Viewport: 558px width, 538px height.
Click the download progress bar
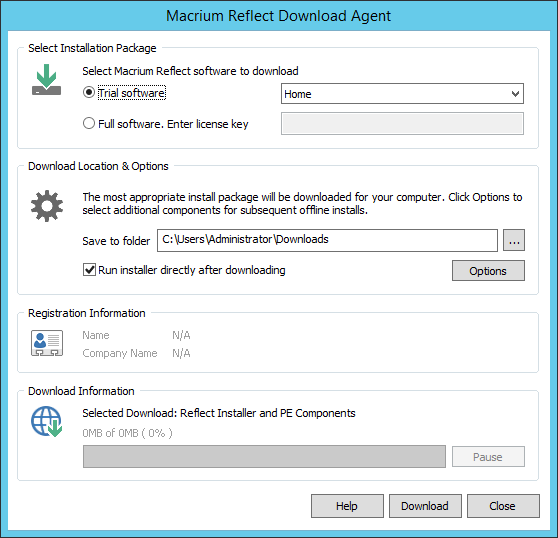coord(264,457)
